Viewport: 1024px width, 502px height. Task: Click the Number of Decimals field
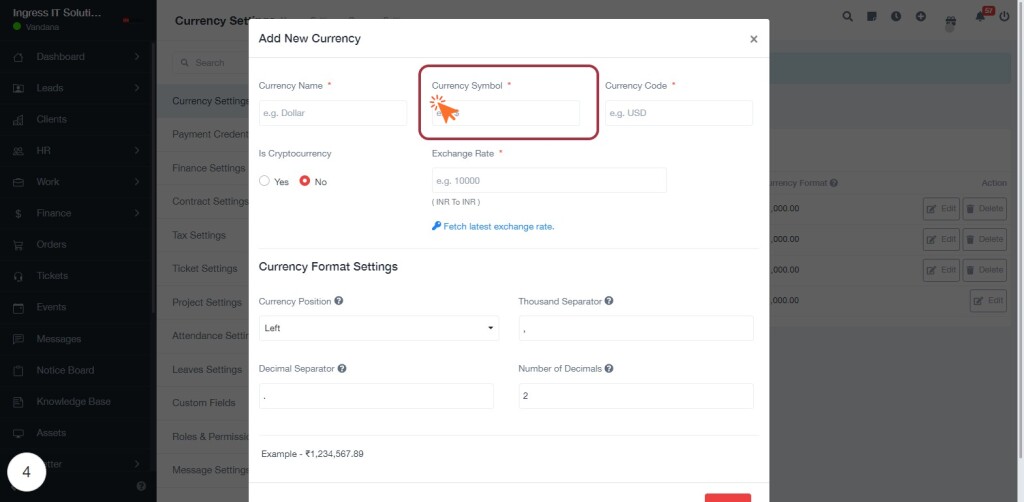click(636, 396)
